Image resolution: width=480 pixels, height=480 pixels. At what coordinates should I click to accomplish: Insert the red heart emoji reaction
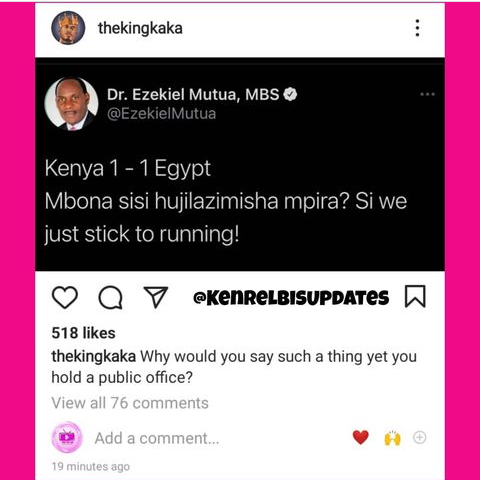361,437
